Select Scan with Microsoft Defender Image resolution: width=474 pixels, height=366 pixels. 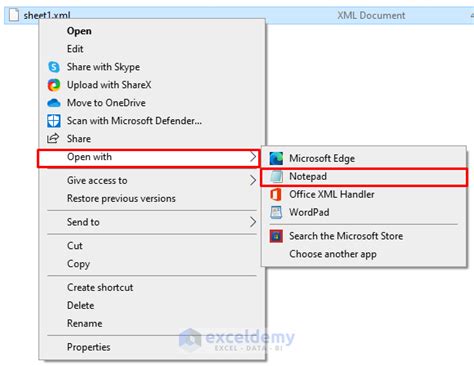pyautogui.click(x=152, y=121)
